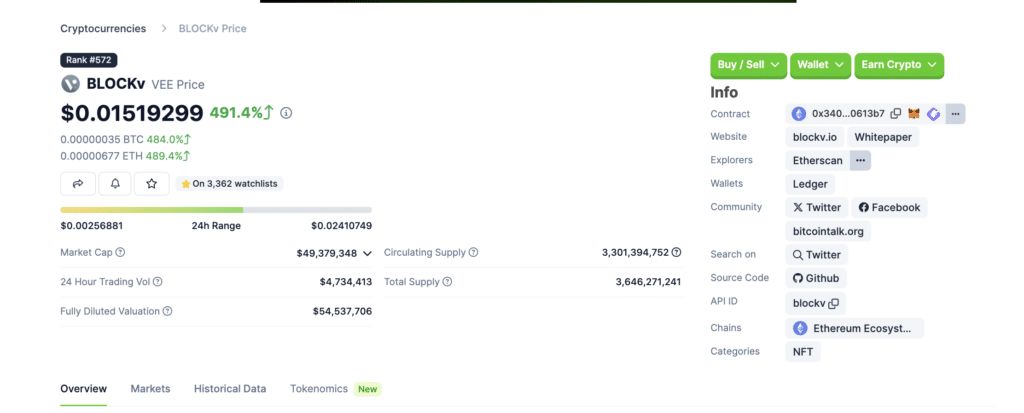Screen dimensions: 1024x413
Task: Open the Etherscan explorer link
Action: pos(818,160)
